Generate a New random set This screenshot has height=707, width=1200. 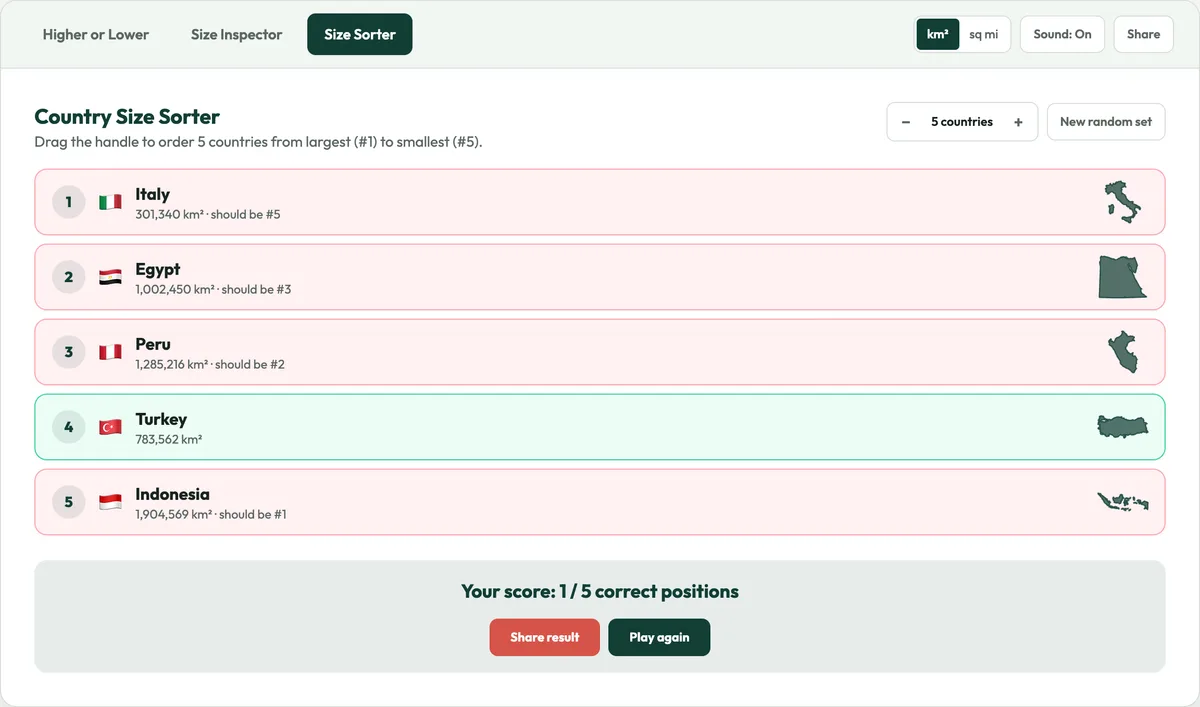click(1106, 122)
